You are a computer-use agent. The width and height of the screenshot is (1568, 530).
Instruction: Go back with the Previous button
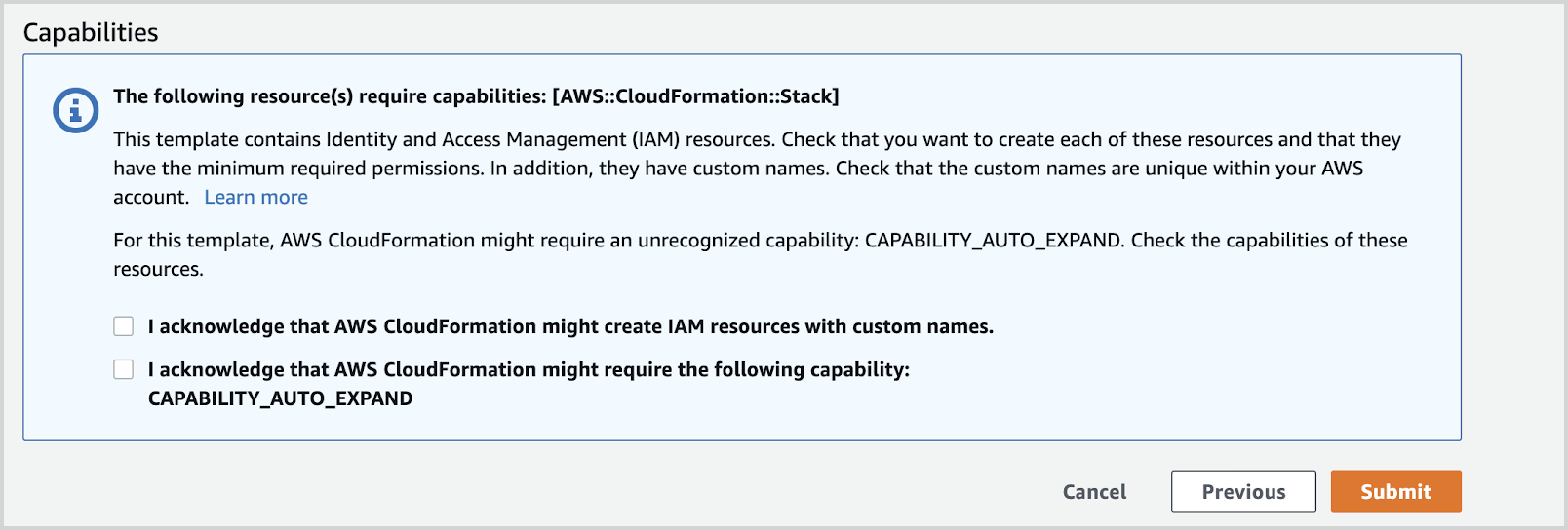[1242, 492]
